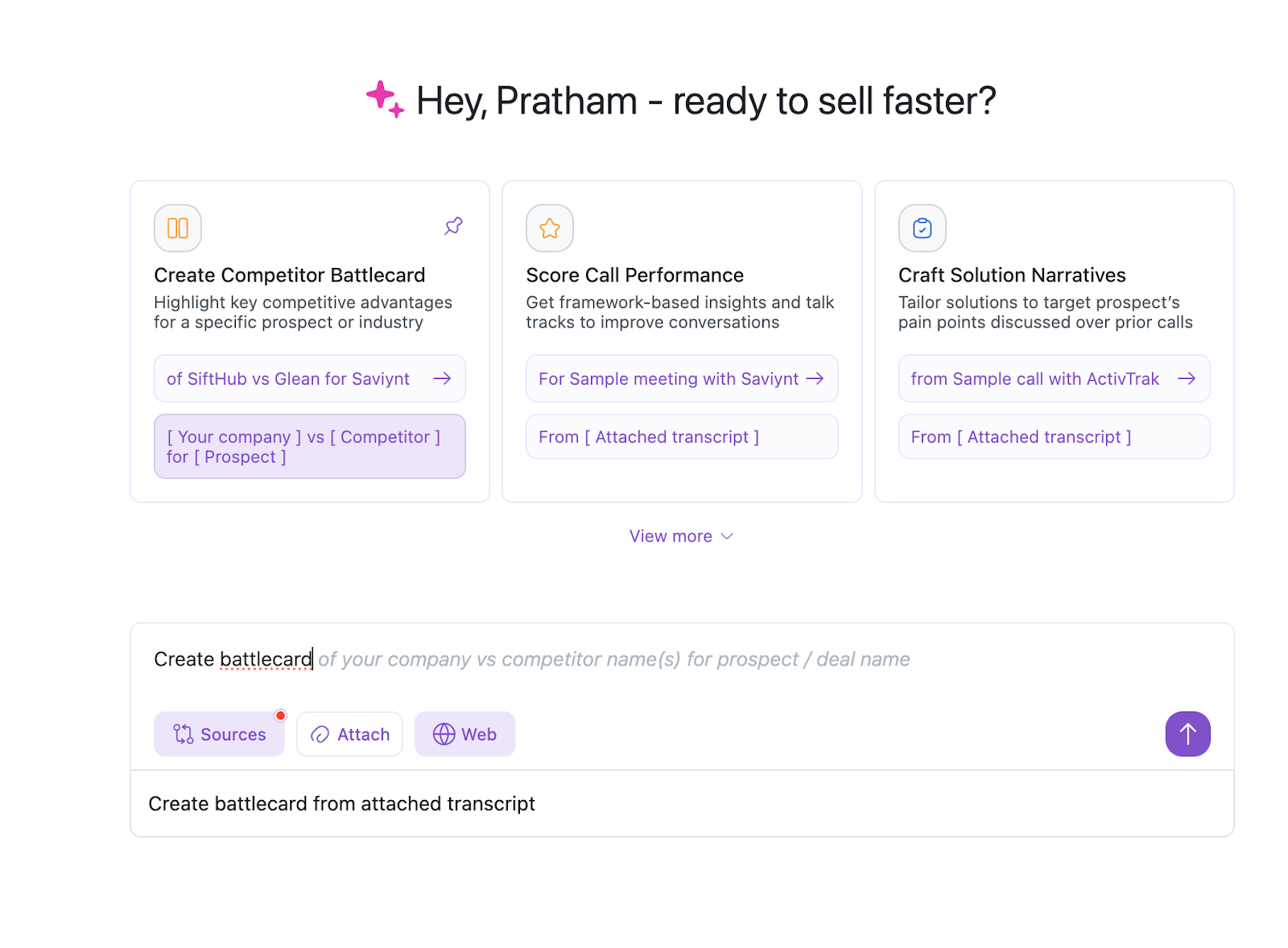Image resolution: width=1288 pixels, height=948 pixels.
Task: Click the pink sparkle icon beside greeting
Action: (x=385, y=99)
